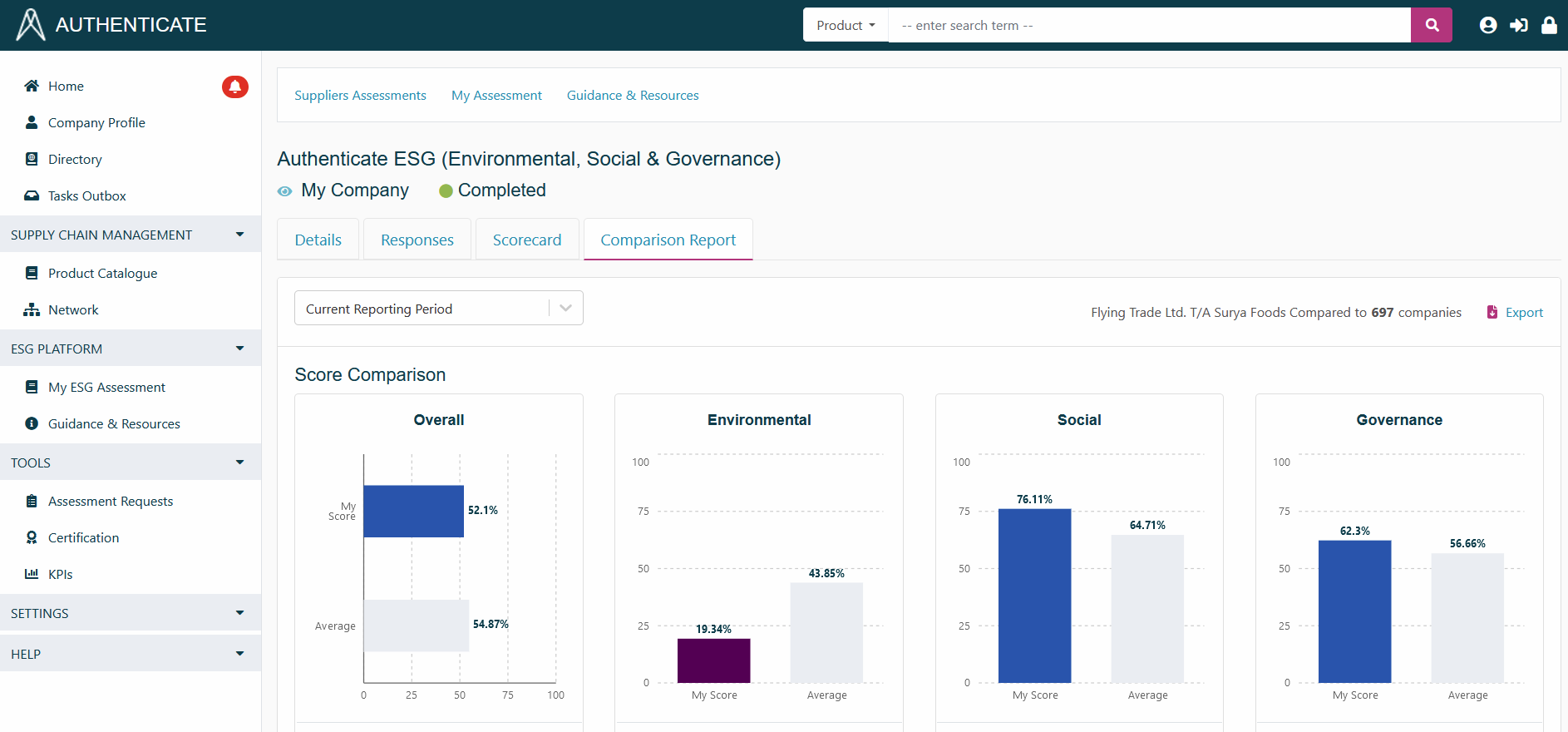Open the user account profile icon
The width and height of the screenshot is (1568, 732).
[1487, 26]
